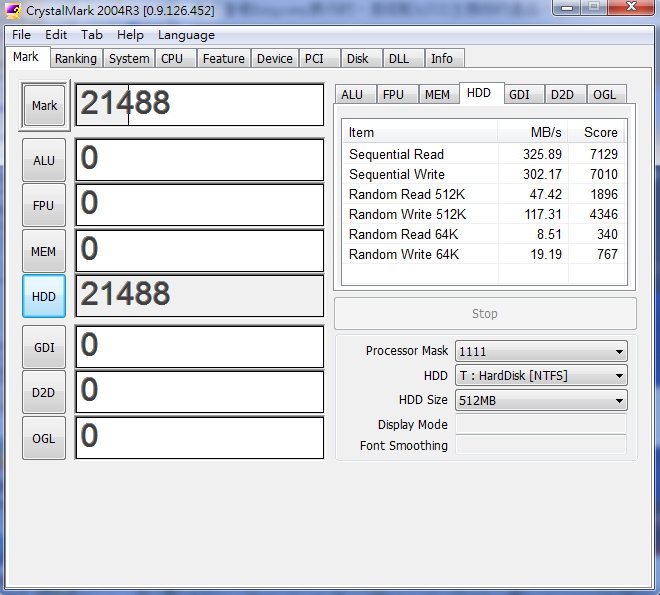Run the OGL benchmark button
The width and height of the screenshot is (660, 595).
44,438
